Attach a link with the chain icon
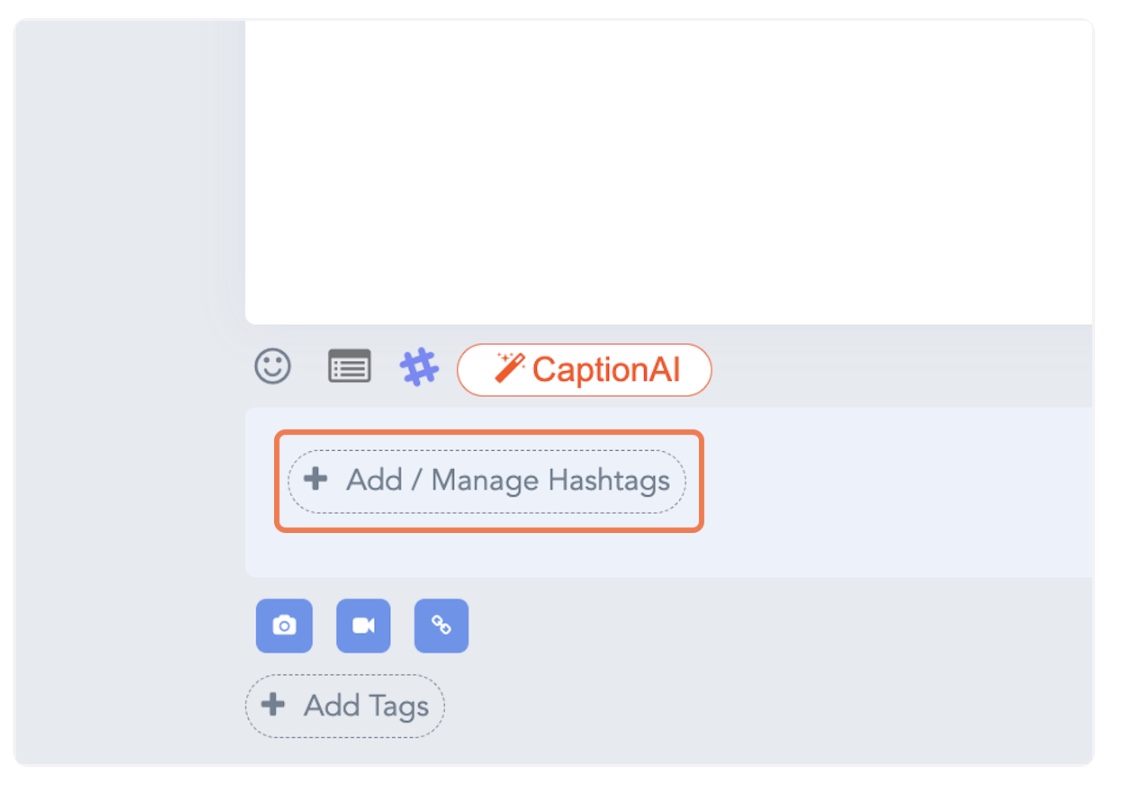This screenshot has width=1124, height=790. [x=442, y=626]
